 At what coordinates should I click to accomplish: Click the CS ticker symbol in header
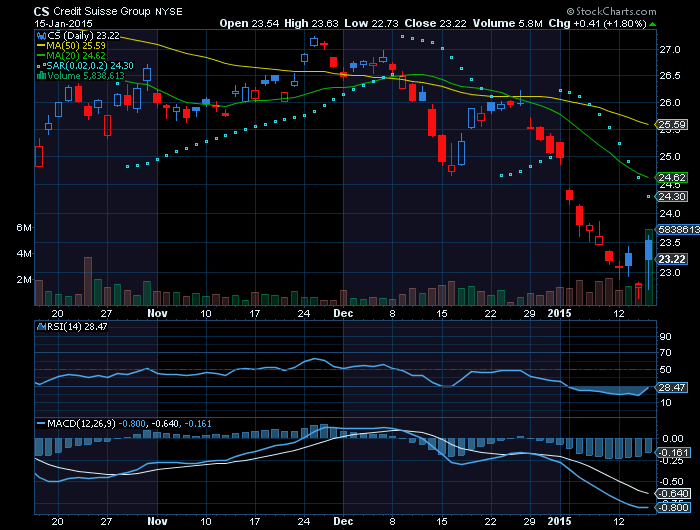point(42,12)
